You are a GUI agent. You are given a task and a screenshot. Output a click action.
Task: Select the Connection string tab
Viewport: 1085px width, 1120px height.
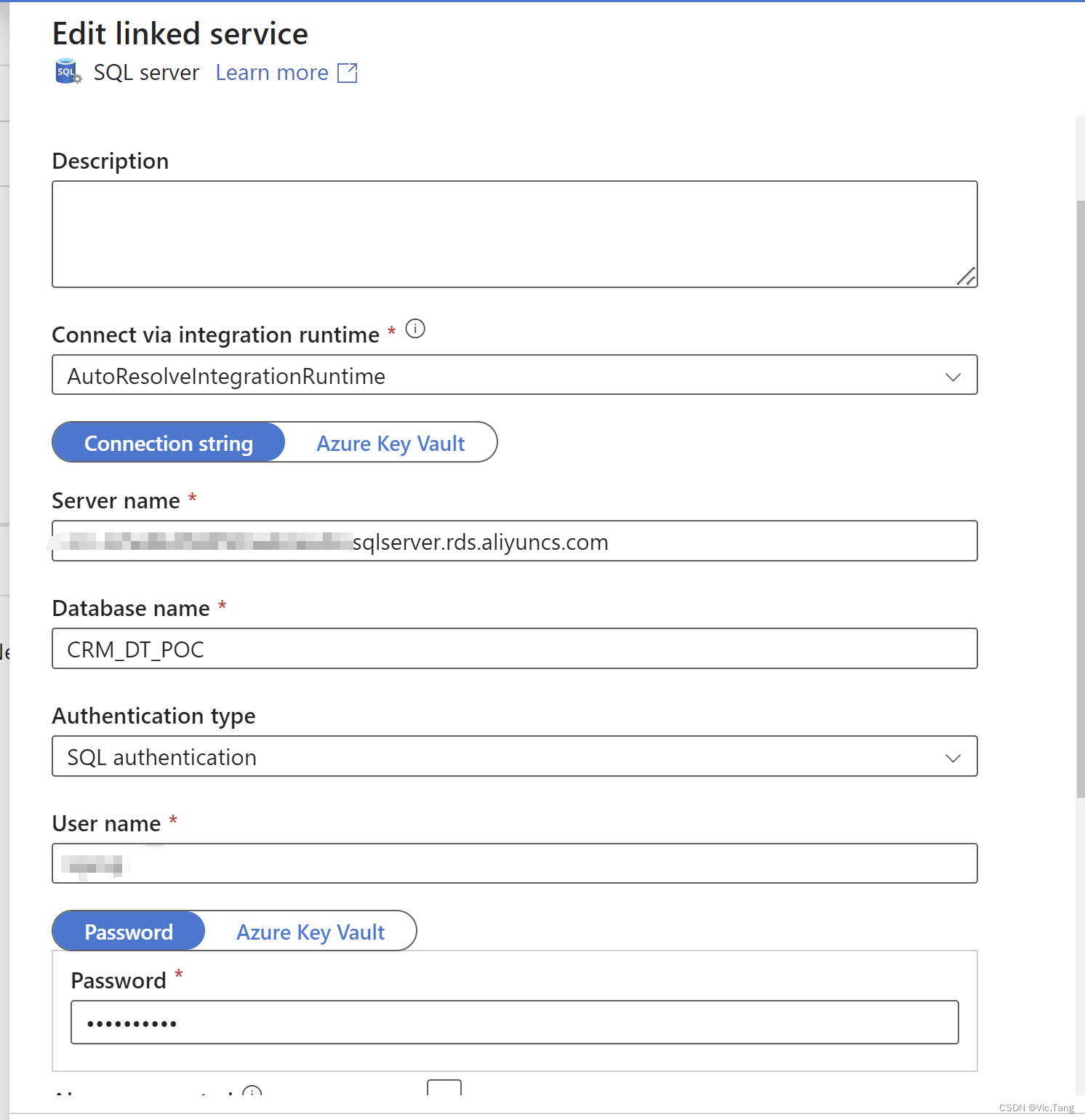click(168, 442)
